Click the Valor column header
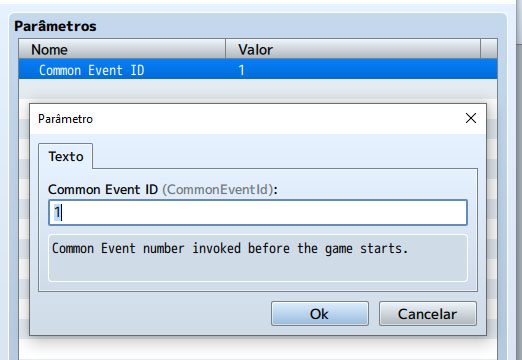 (353, 49)
